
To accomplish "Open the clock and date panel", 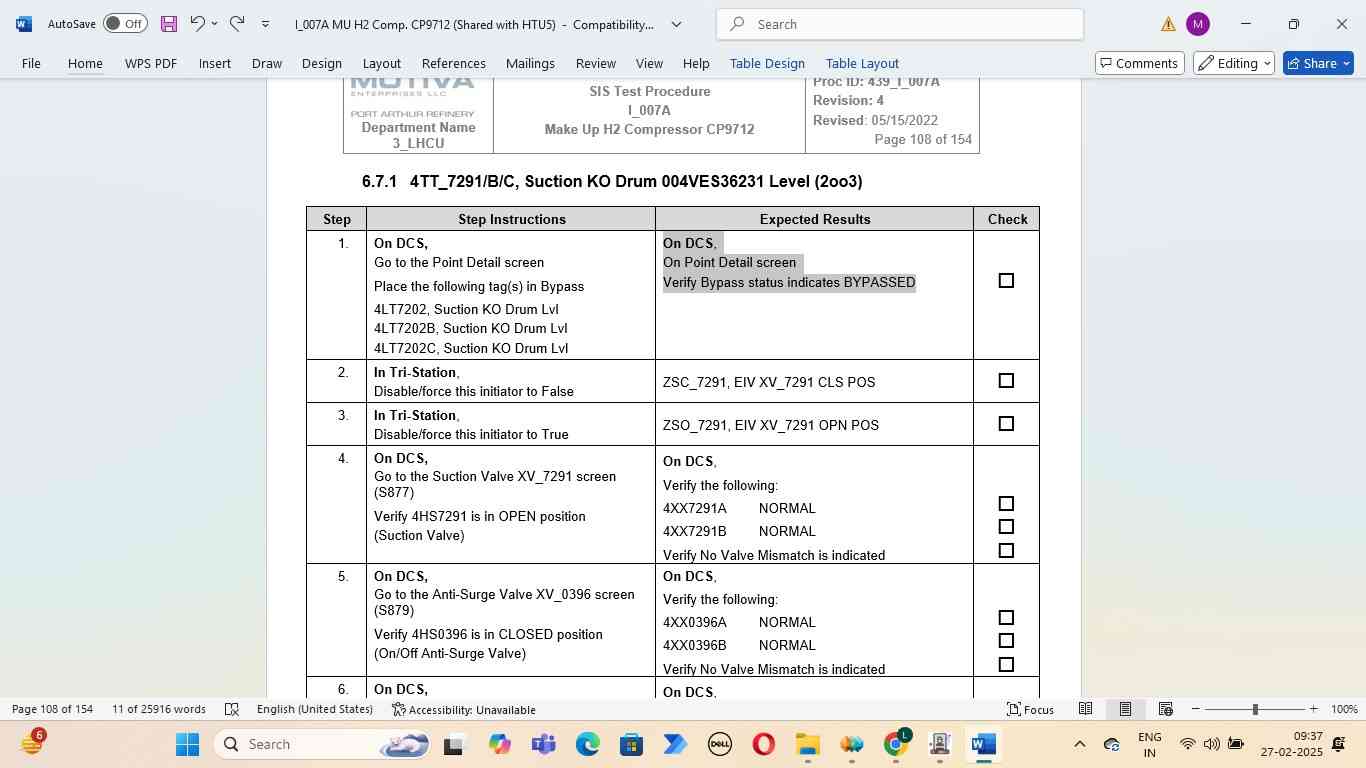I will pyautogui.click(x=1292, y=744).
